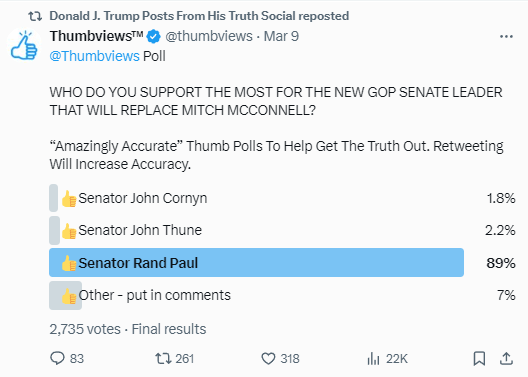The image size is (528, 377).
Task: Click the 2,735 votes final results text
Action: coord(128,329)
